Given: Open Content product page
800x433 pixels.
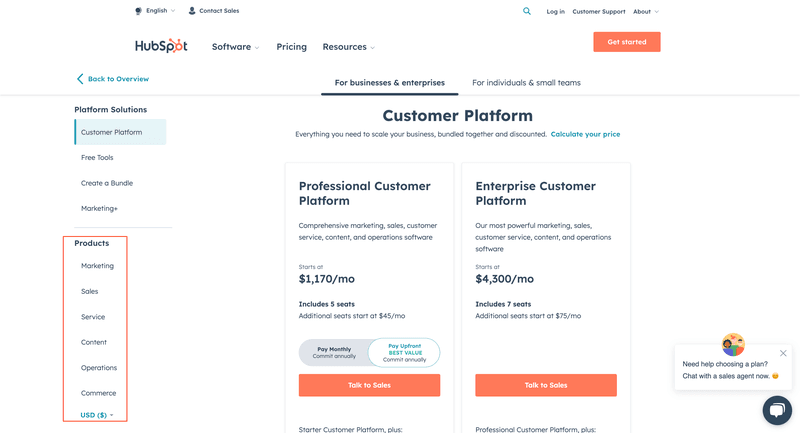Looking at the screenshot, I should (x=93, y=342).
